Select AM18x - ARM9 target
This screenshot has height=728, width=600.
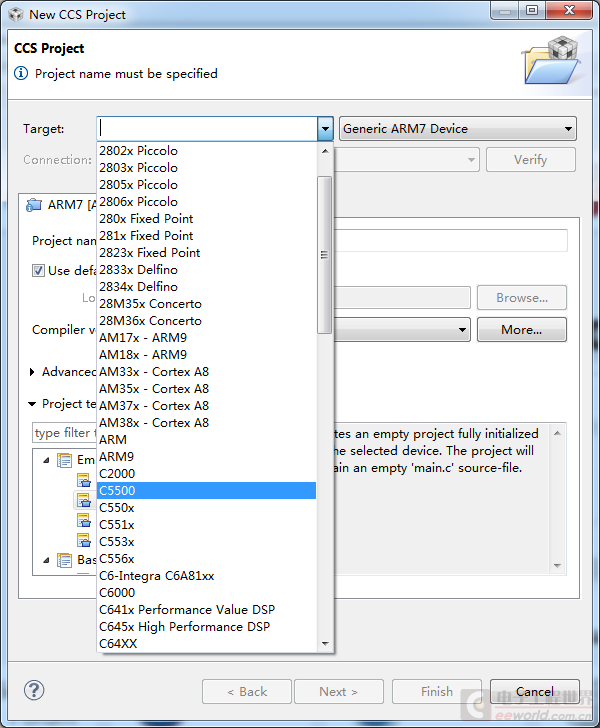207,355
